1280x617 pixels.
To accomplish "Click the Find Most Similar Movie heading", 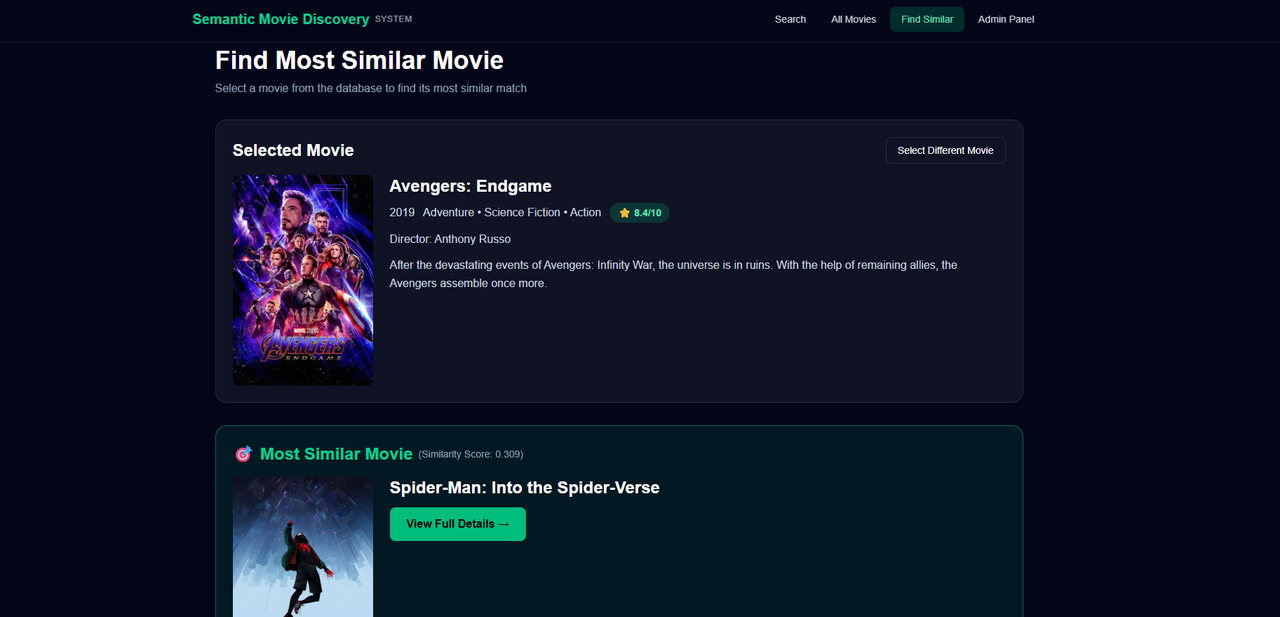I will point(359,60).
